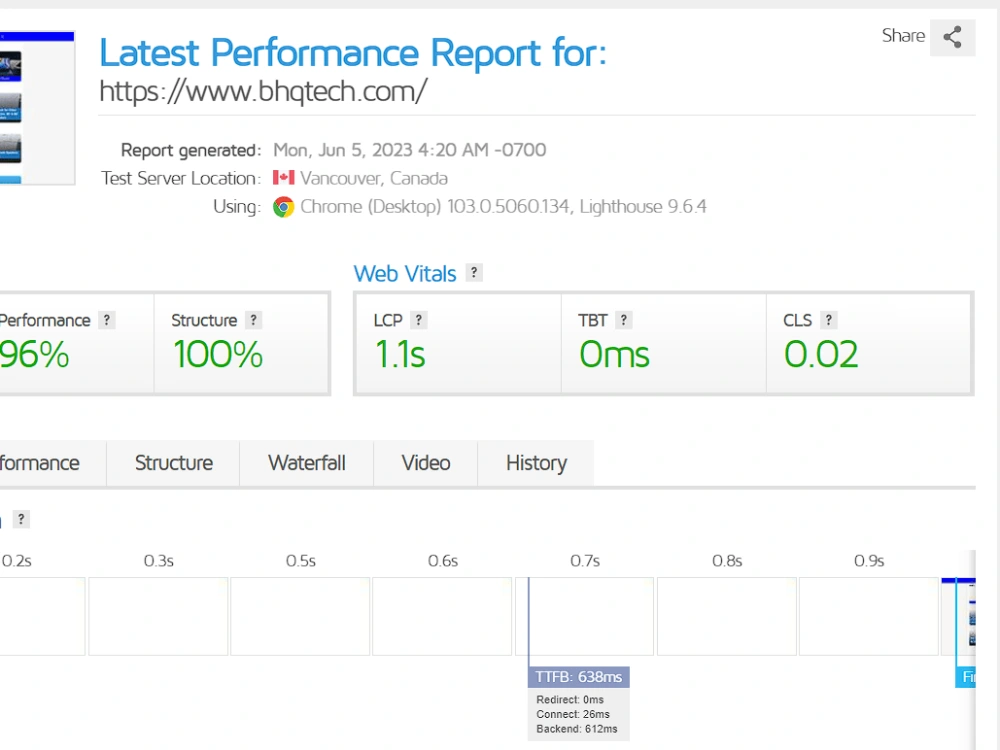This screenshot has height=750, width=1000.
Task: Click the TTFB: 638ms timeline marker
Action: pyautogui.click(x=578, y=677)
